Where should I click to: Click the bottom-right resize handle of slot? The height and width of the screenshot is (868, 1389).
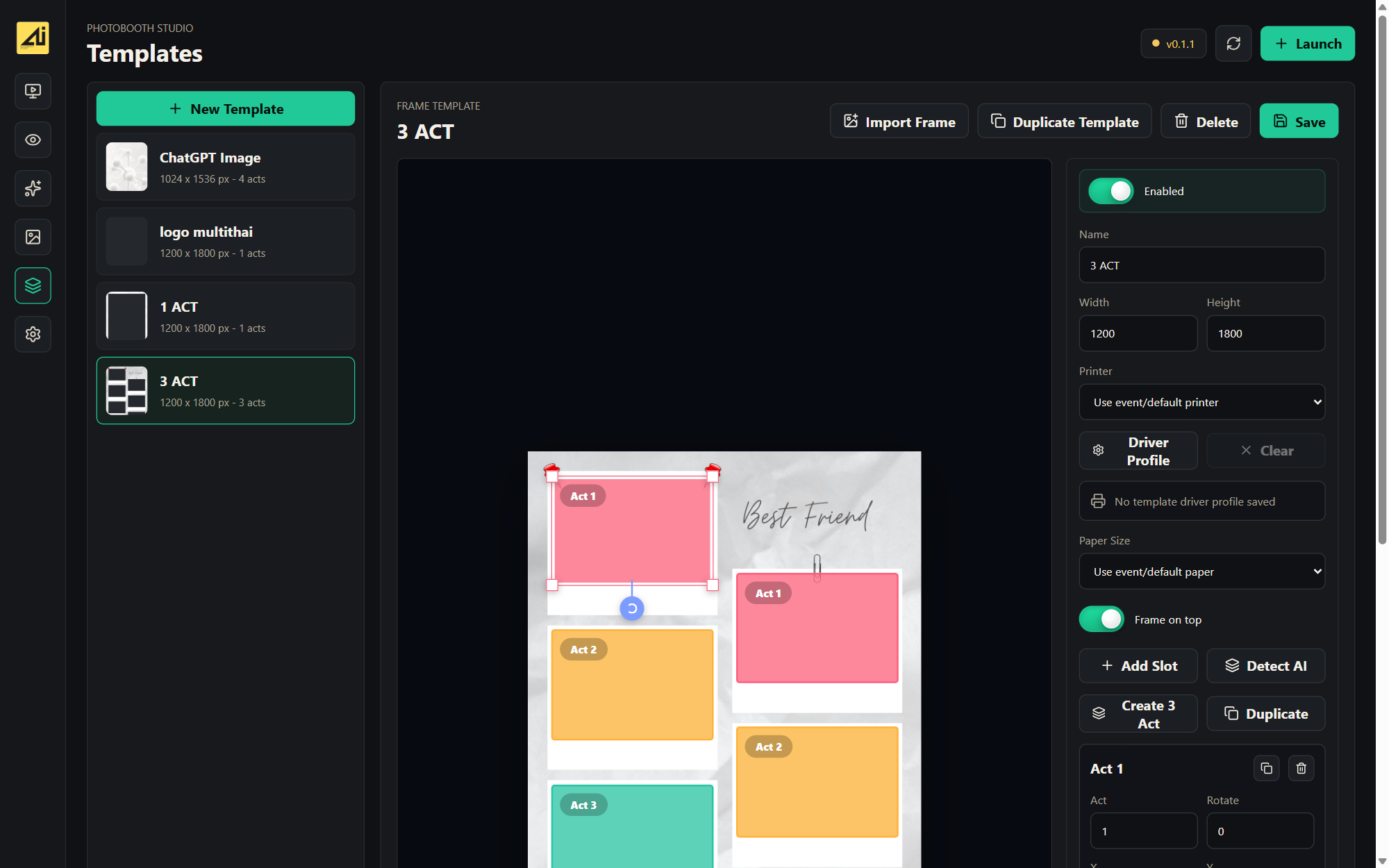click(713, 585)
